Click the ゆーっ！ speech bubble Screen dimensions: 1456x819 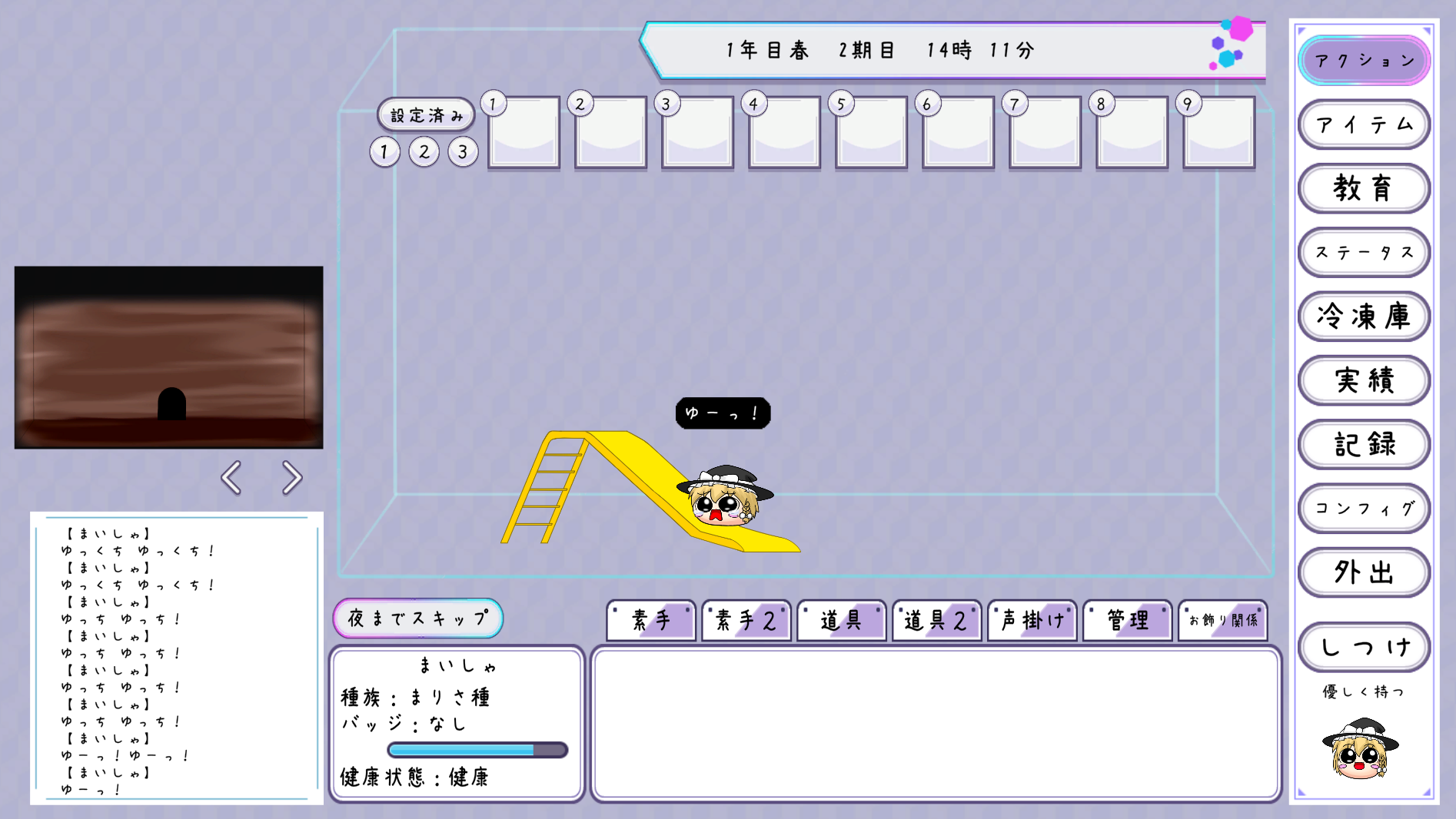tap(723, 413)
